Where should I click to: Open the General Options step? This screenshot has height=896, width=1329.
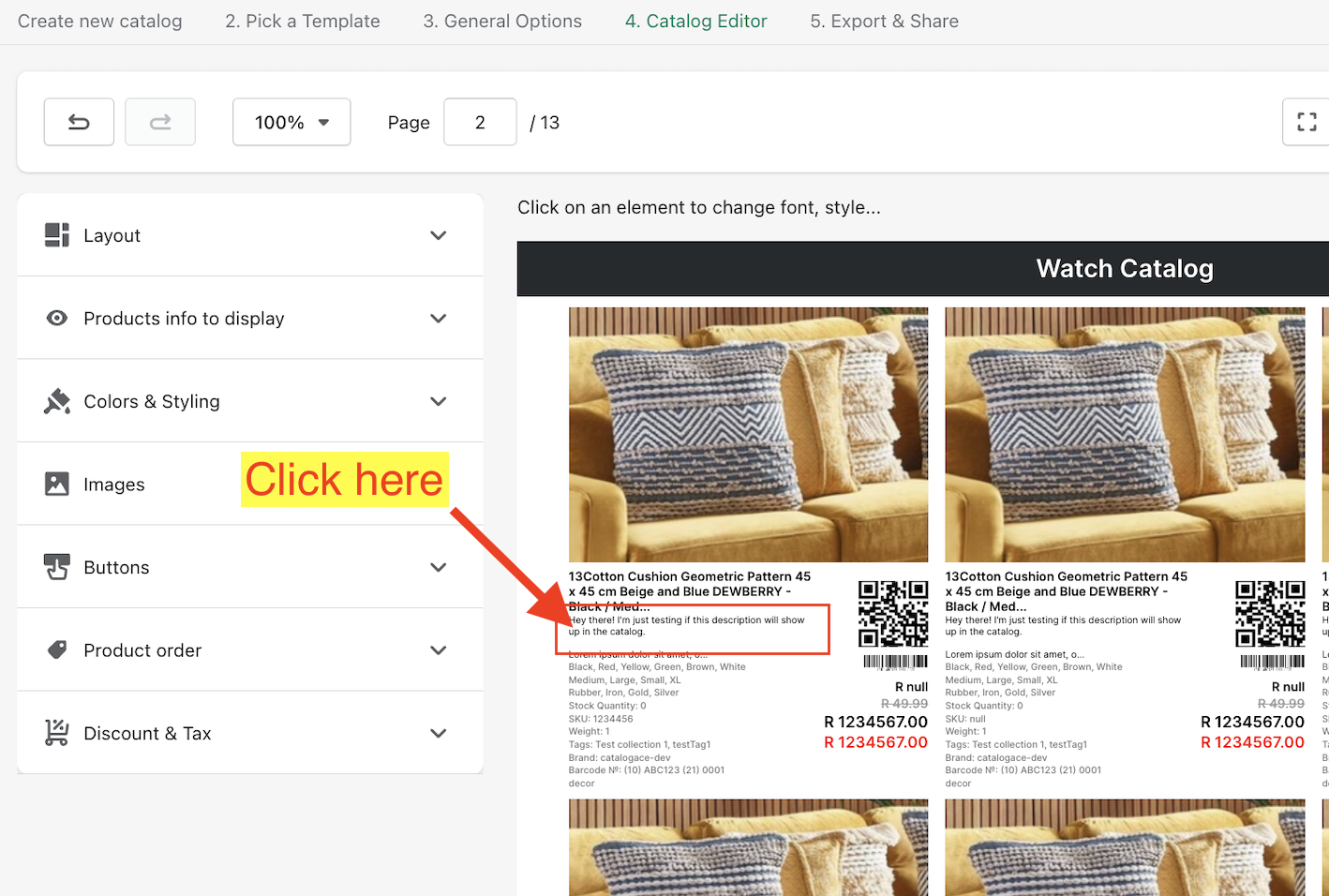tap(502, 22)
